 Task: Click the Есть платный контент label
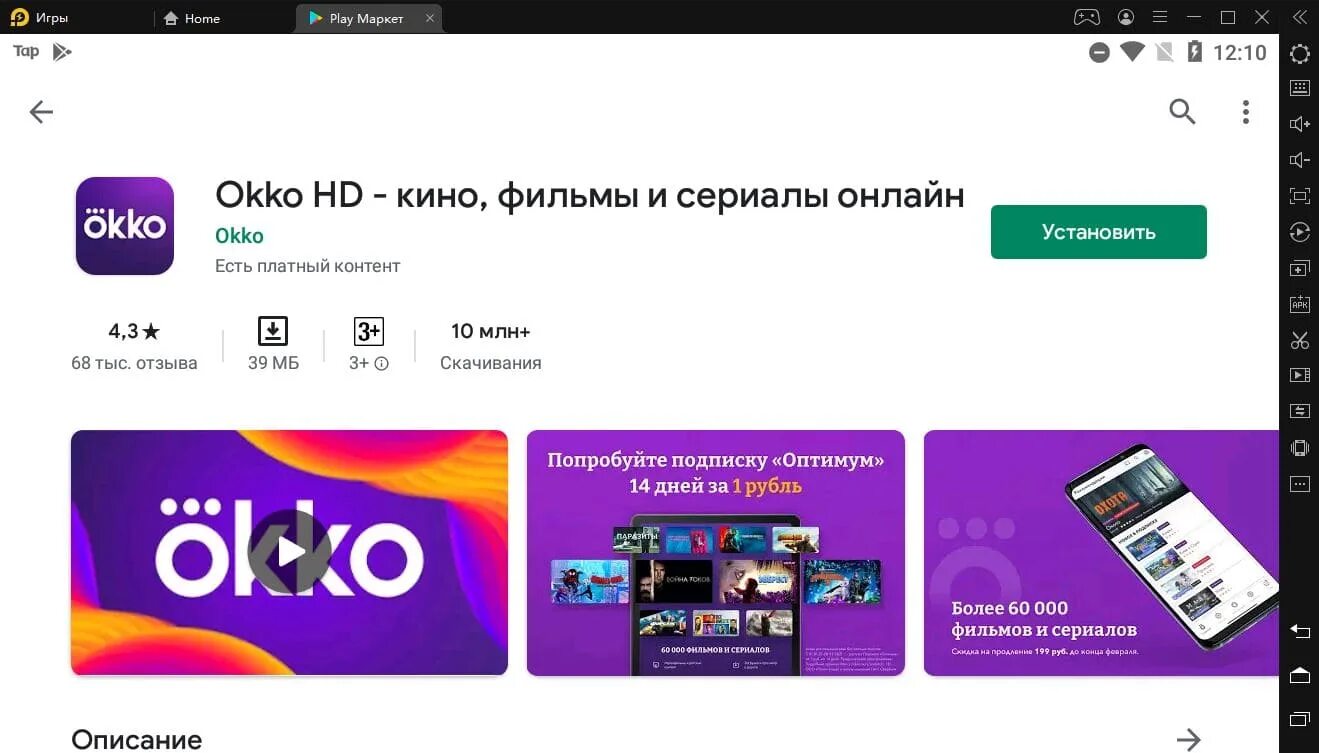(307, 266)
